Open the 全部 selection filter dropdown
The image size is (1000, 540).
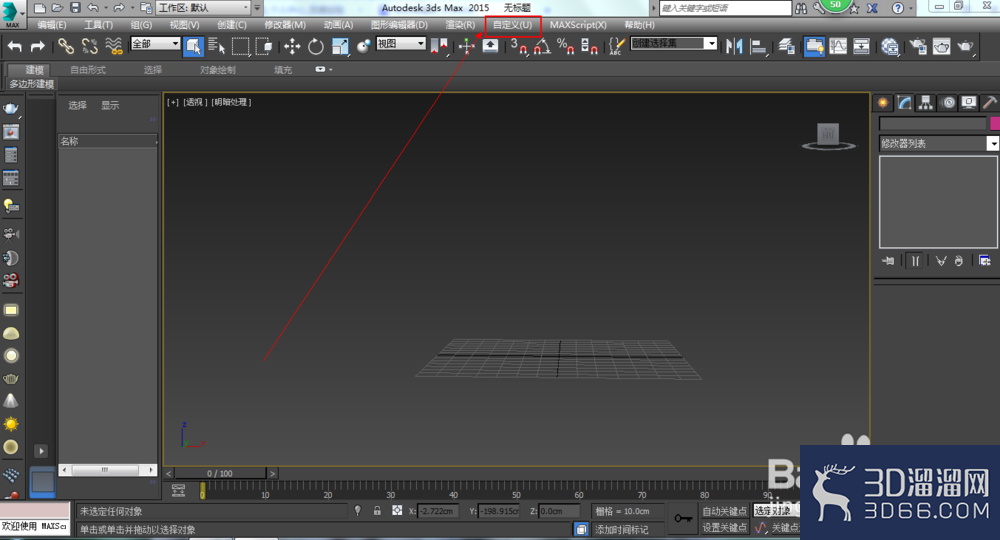(x=156, y=43)
